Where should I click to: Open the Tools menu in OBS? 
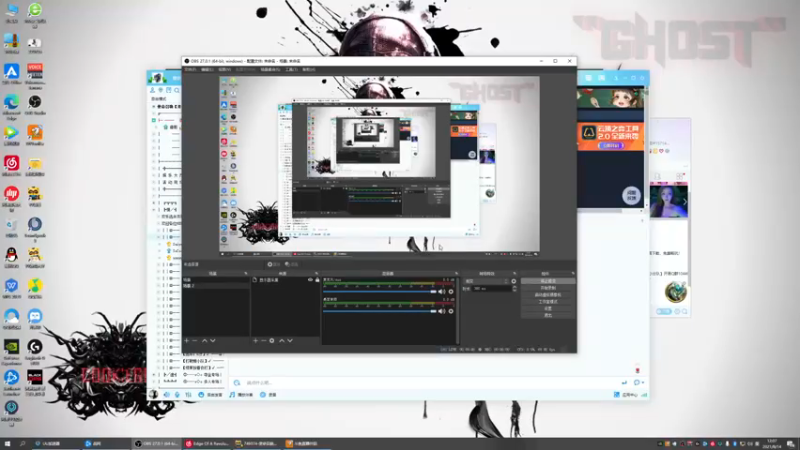[291, 69]
